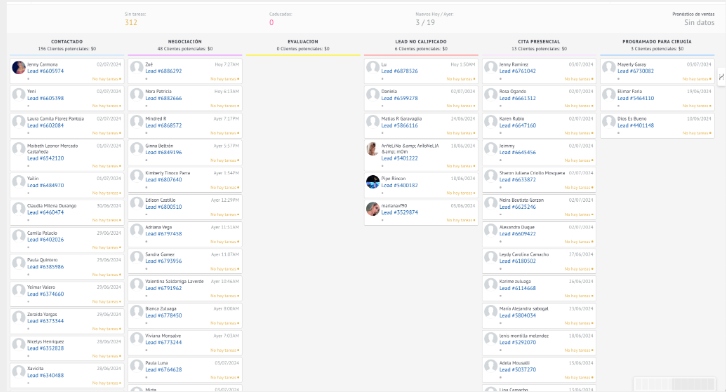Screen dimensions: 726x392
Task: Open Lead #5866116 under Matias R Garavaglia
Action: tap(400, 125)
